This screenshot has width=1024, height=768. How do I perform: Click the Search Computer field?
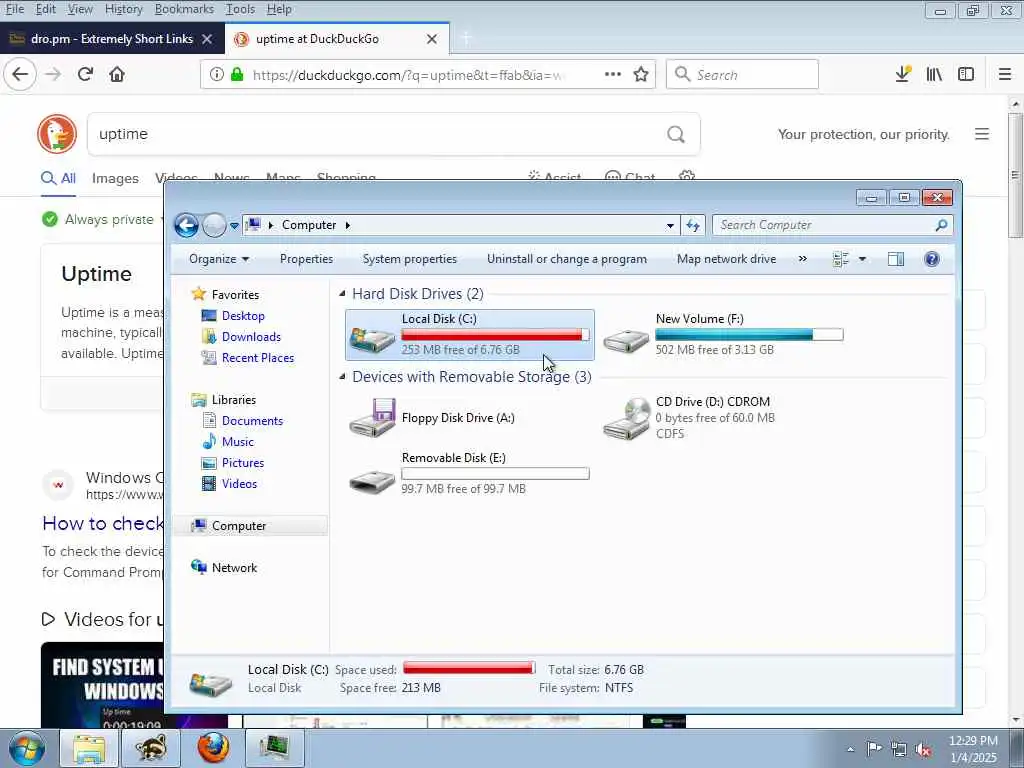click(832, 225)
